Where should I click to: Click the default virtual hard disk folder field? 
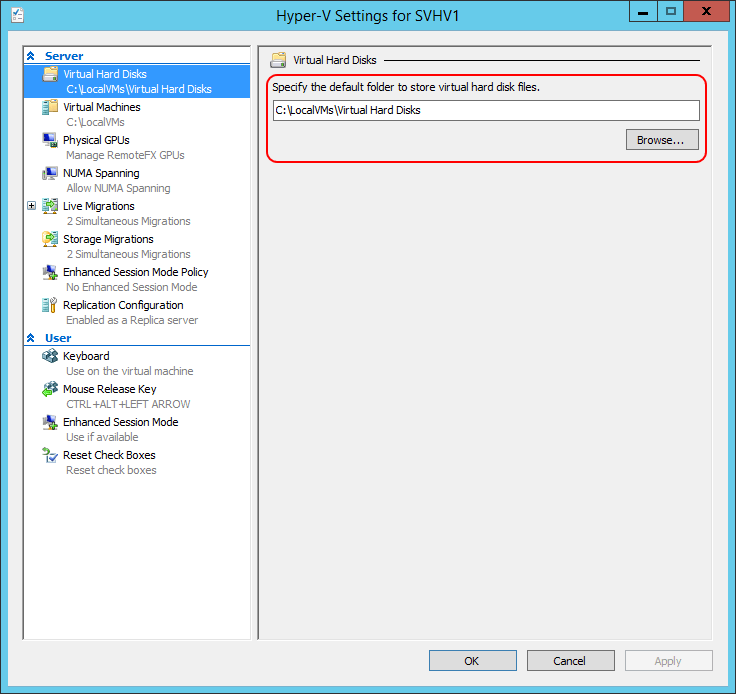tap(486, 110)
